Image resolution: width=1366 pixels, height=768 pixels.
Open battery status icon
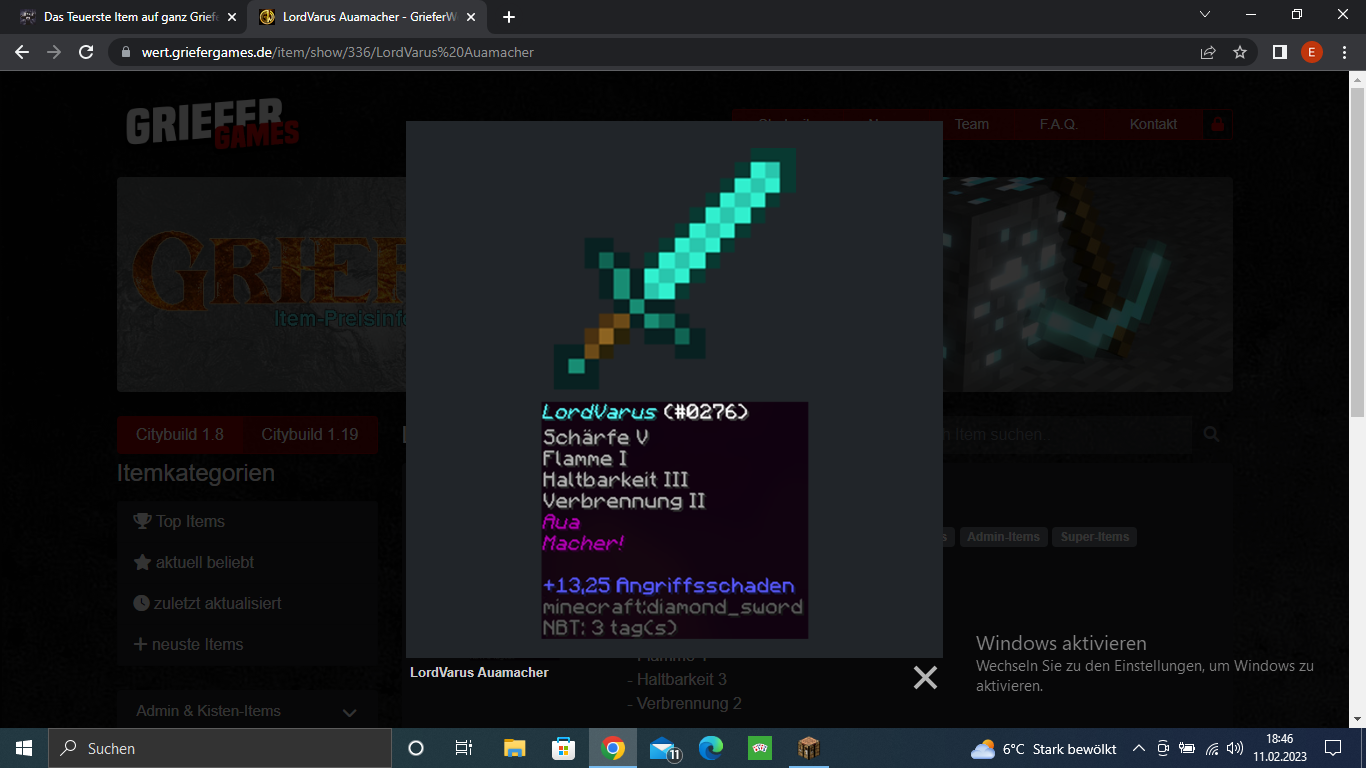(x=1187, y=748)
